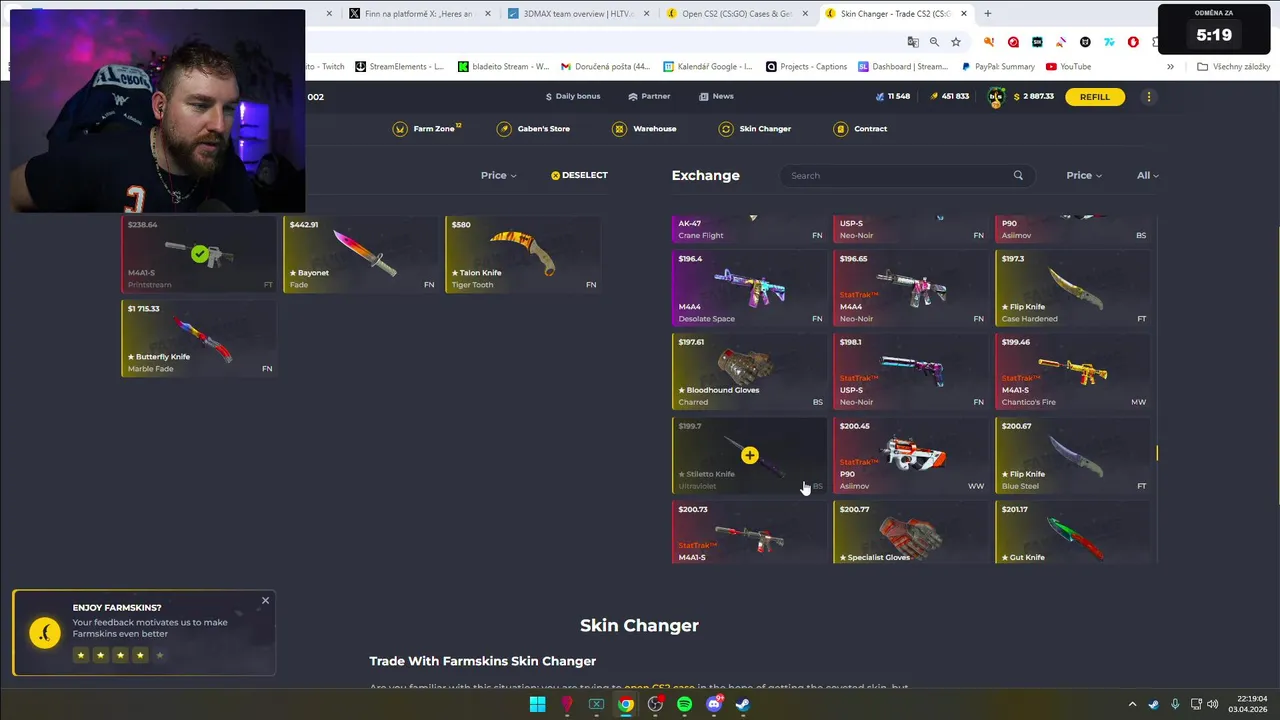Viewport: 1280px width, 720px height.
Task: Show hidden system tray icons
Action: pos(1132,704)
